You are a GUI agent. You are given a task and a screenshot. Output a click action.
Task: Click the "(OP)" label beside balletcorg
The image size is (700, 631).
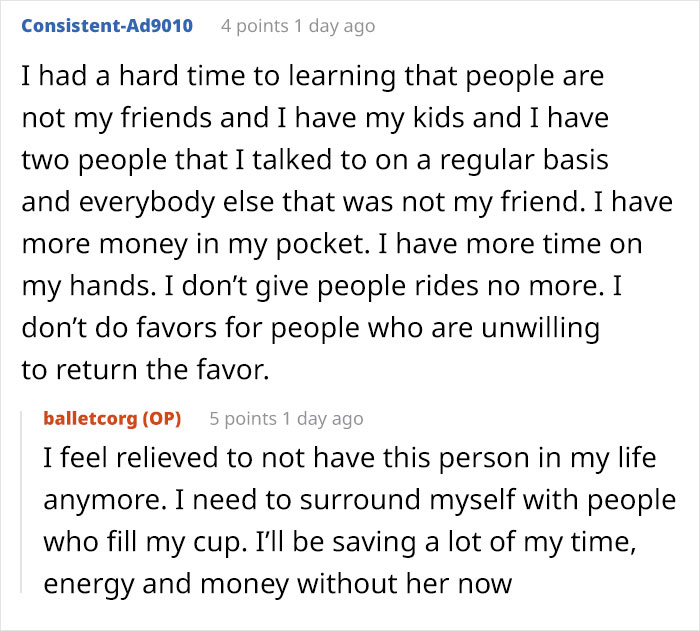160,418
